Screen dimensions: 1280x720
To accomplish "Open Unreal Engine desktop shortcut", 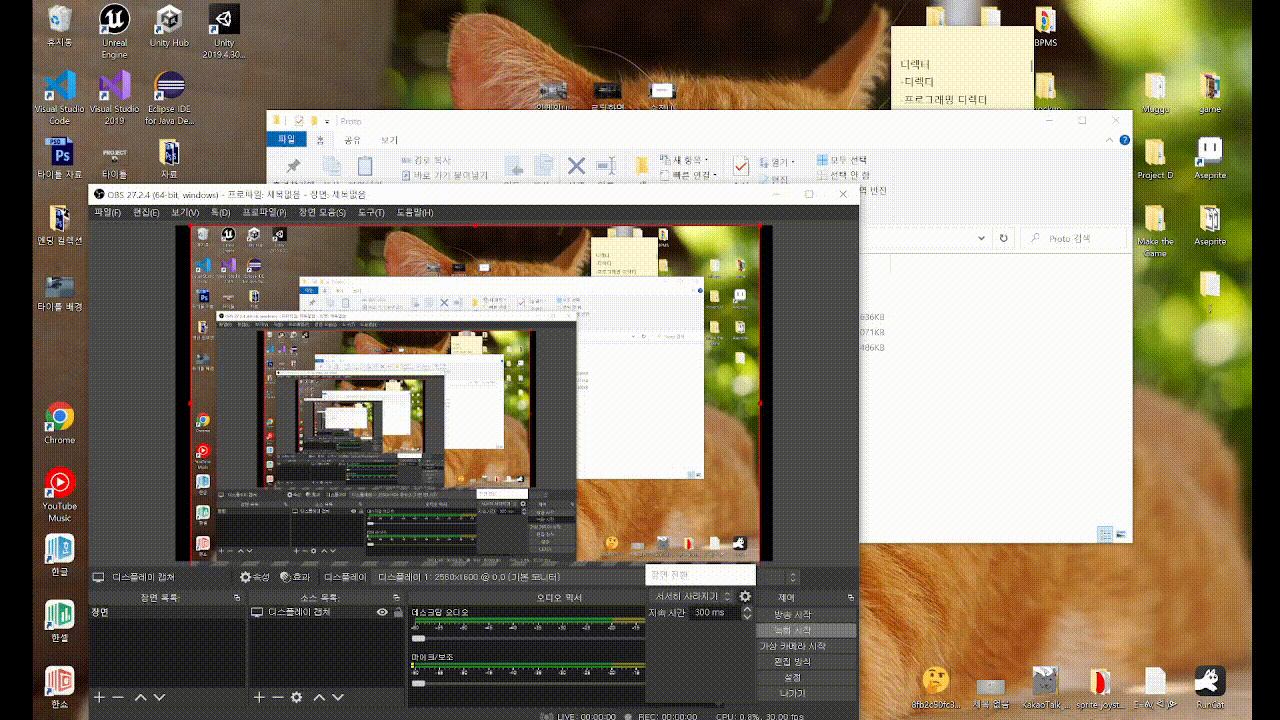I will click(114, 30).
